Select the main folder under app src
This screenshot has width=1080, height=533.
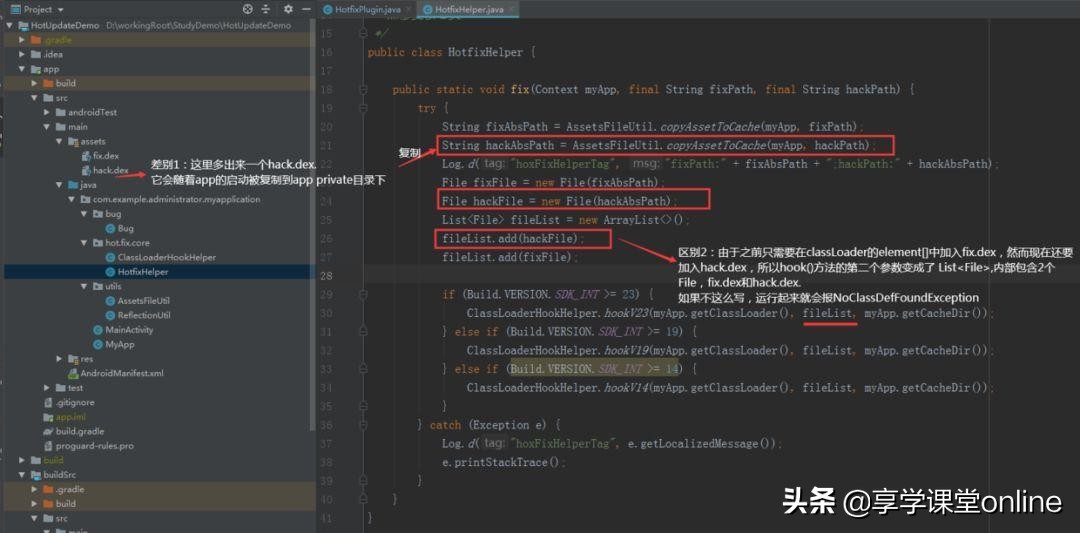(x=77, y=127)
